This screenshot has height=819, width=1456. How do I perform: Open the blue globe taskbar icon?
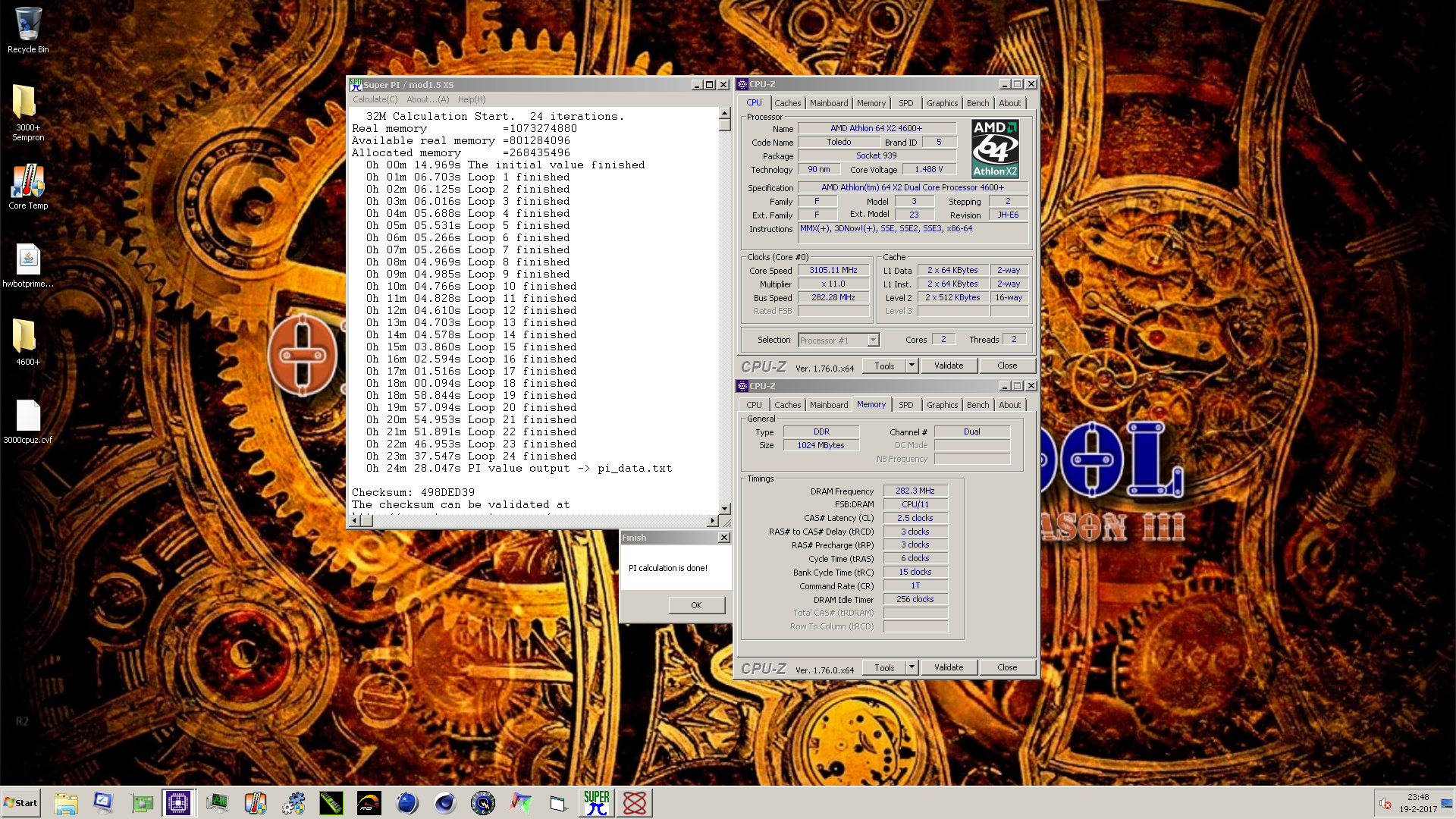[407, 803]
